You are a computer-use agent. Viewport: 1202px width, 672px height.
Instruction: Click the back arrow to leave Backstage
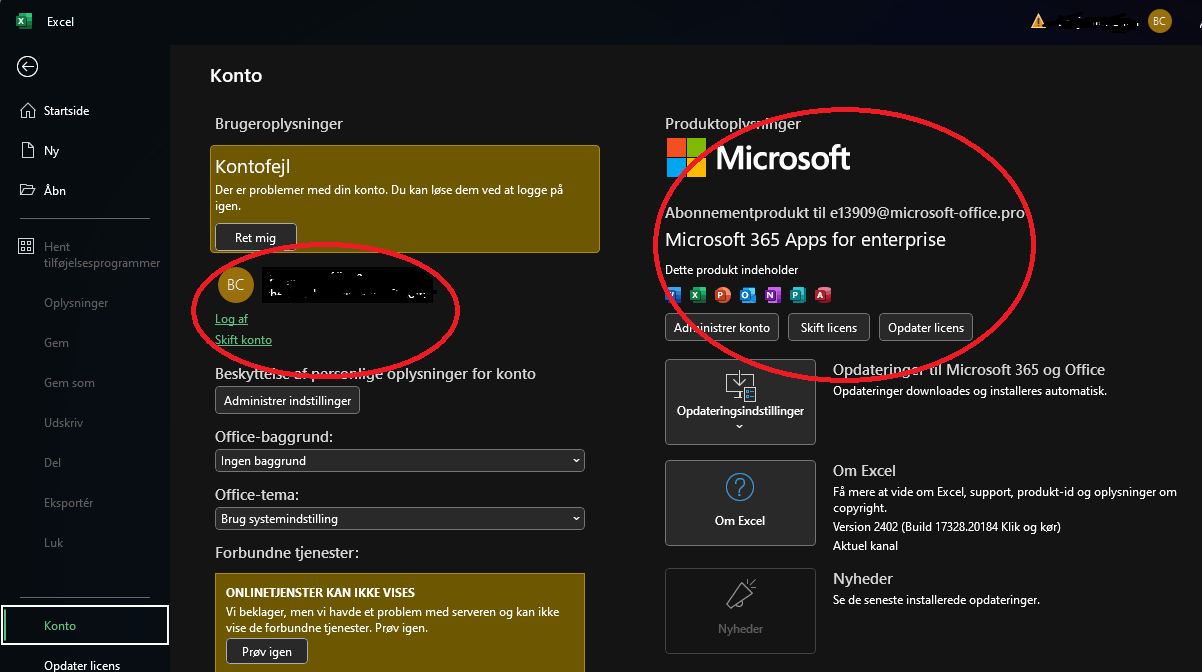(x=28, y=67)
